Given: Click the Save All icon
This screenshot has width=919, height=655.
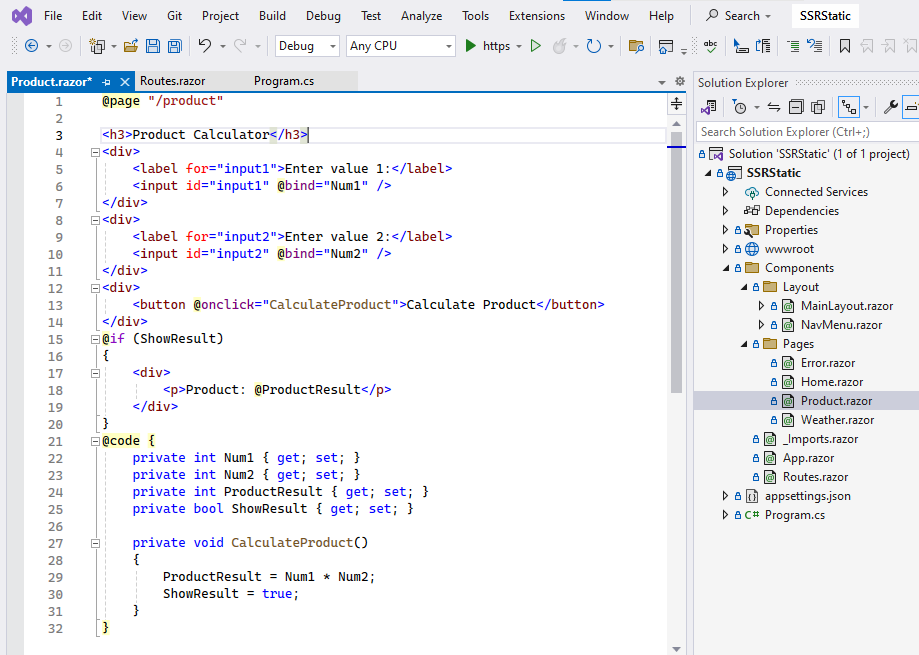Looking at the screenshot, I should (175, 46).
